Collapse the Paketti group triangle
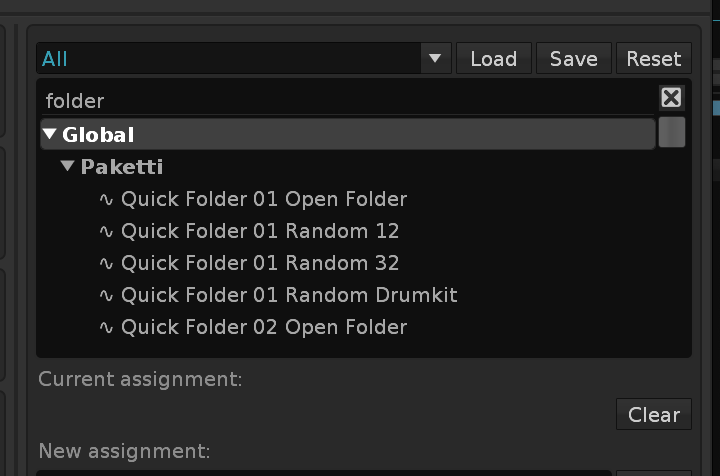720x476 pixels. click(68, 166)
